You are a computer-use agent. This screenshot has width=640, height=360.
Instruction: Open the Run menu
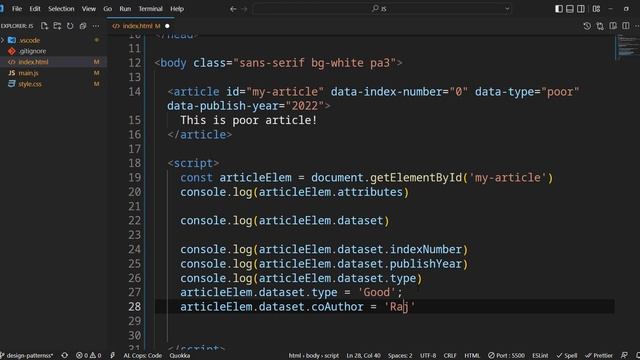(x=125, y=9)
